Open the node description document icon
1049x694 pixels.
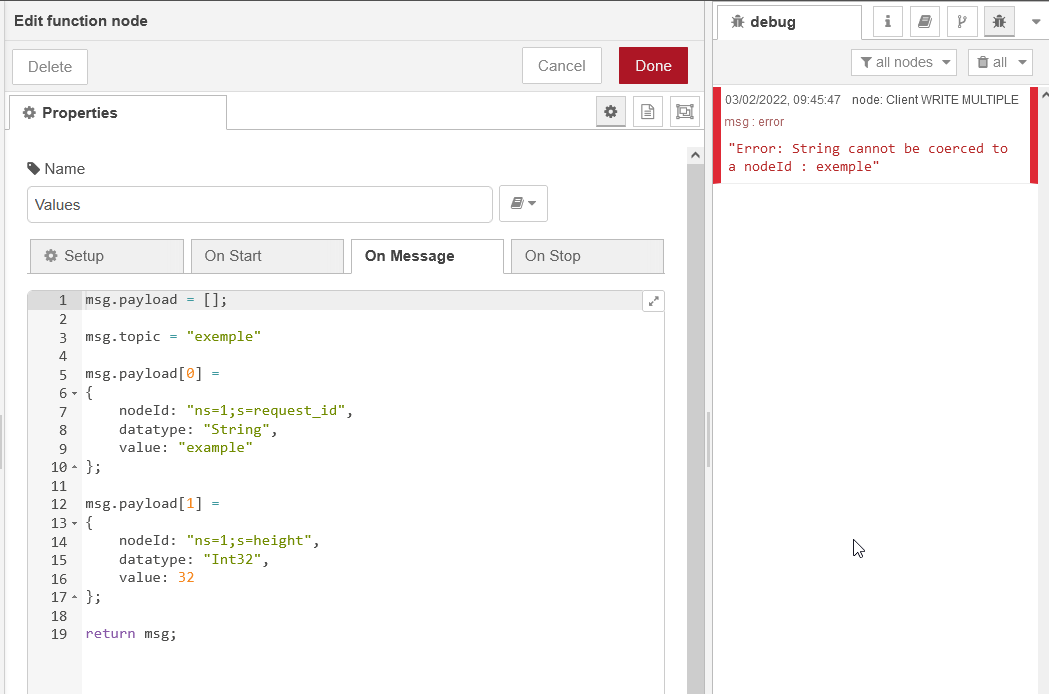pyautogui.click(x=648, y=112)
